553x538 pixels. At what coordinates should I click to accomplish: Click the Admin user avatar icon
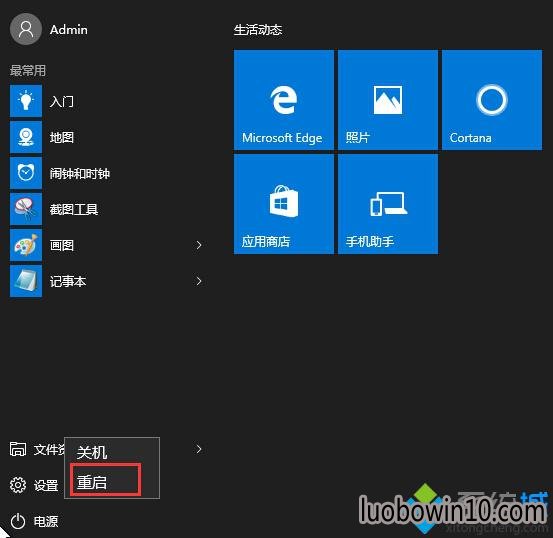(26, 29)
